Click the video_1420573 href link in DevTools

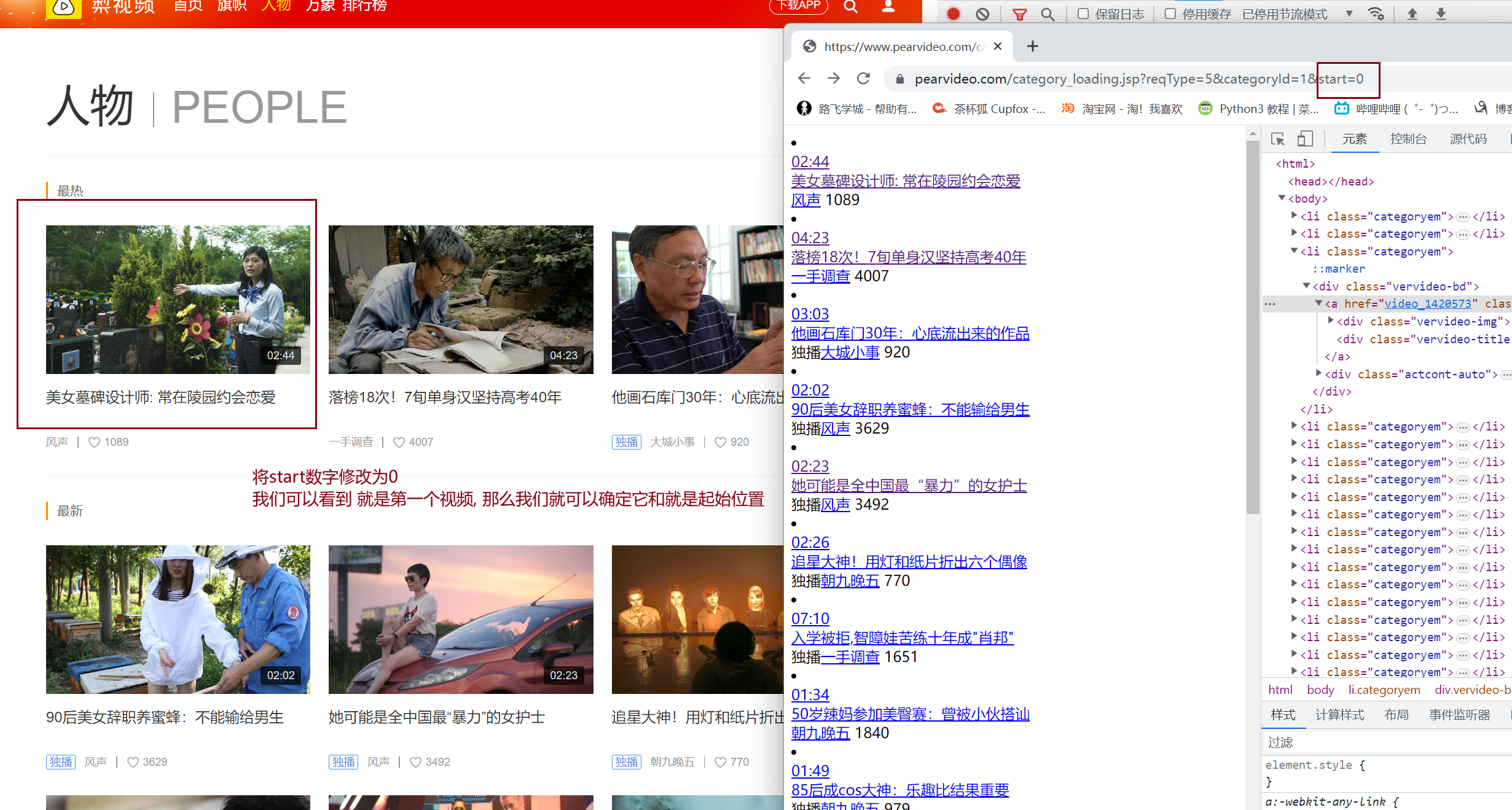1428,303
